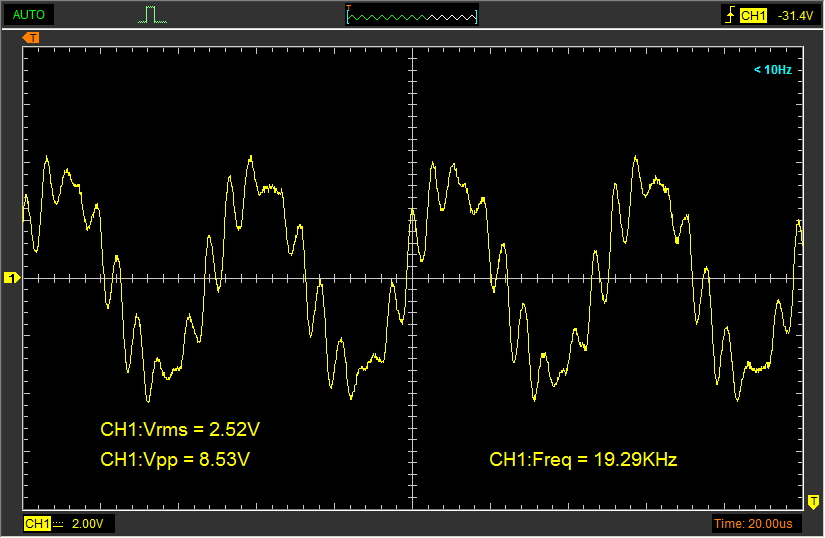Click the CH1:Freq = 19.29KHz measurement
The width and height of the screenshot is (825, 538).
[583, 460]
